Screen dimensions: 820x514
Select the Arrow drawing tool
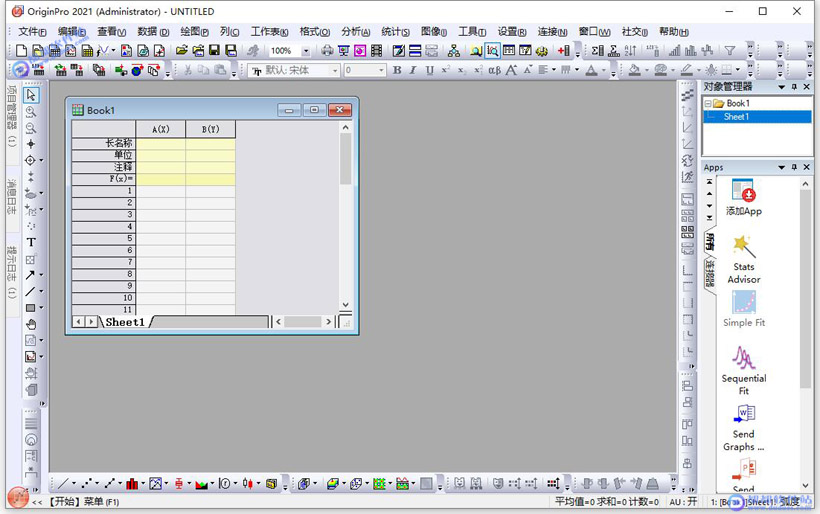30,275
